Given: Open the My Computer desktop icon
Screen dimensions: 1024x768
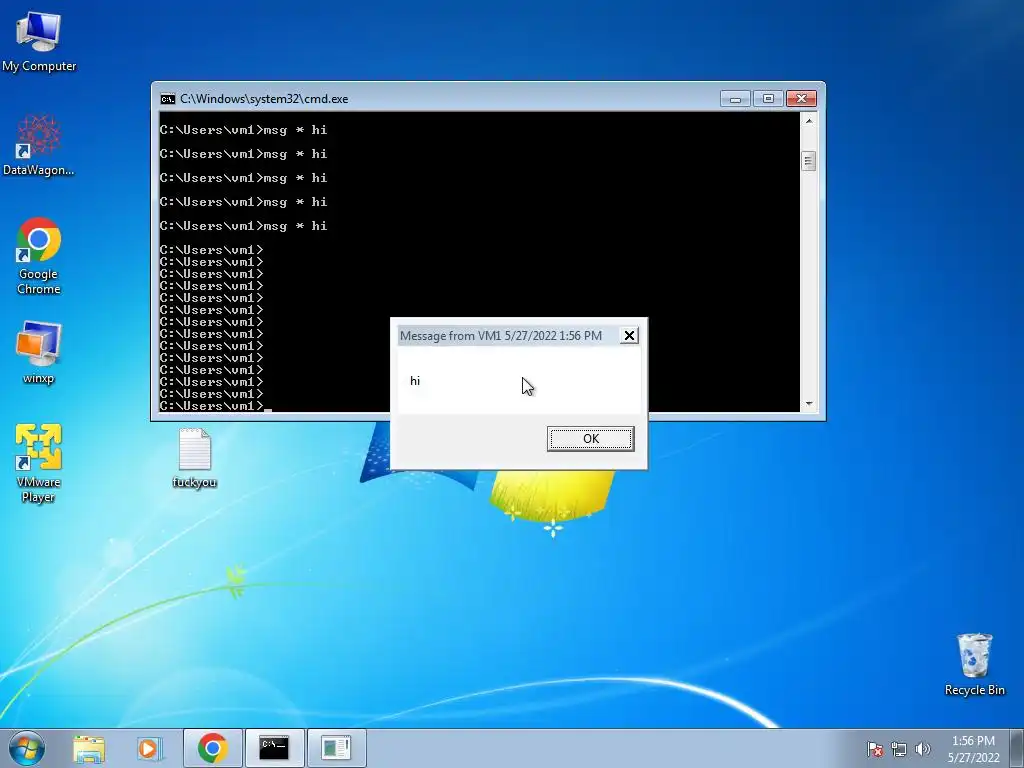Looking at the screenshot, I should 39,41.
